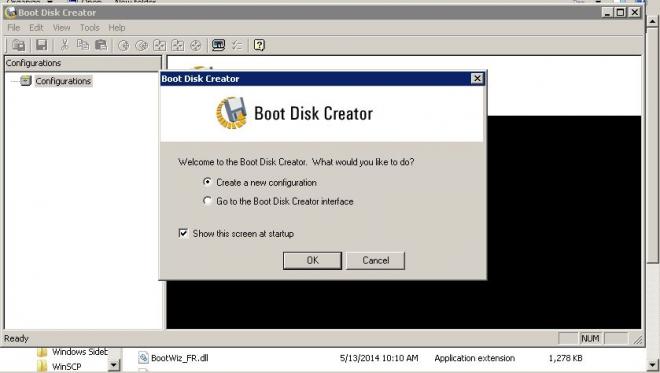The image size is (660, 373).
Task: Click the WinSCP folder icon
Action: point(42,367)
